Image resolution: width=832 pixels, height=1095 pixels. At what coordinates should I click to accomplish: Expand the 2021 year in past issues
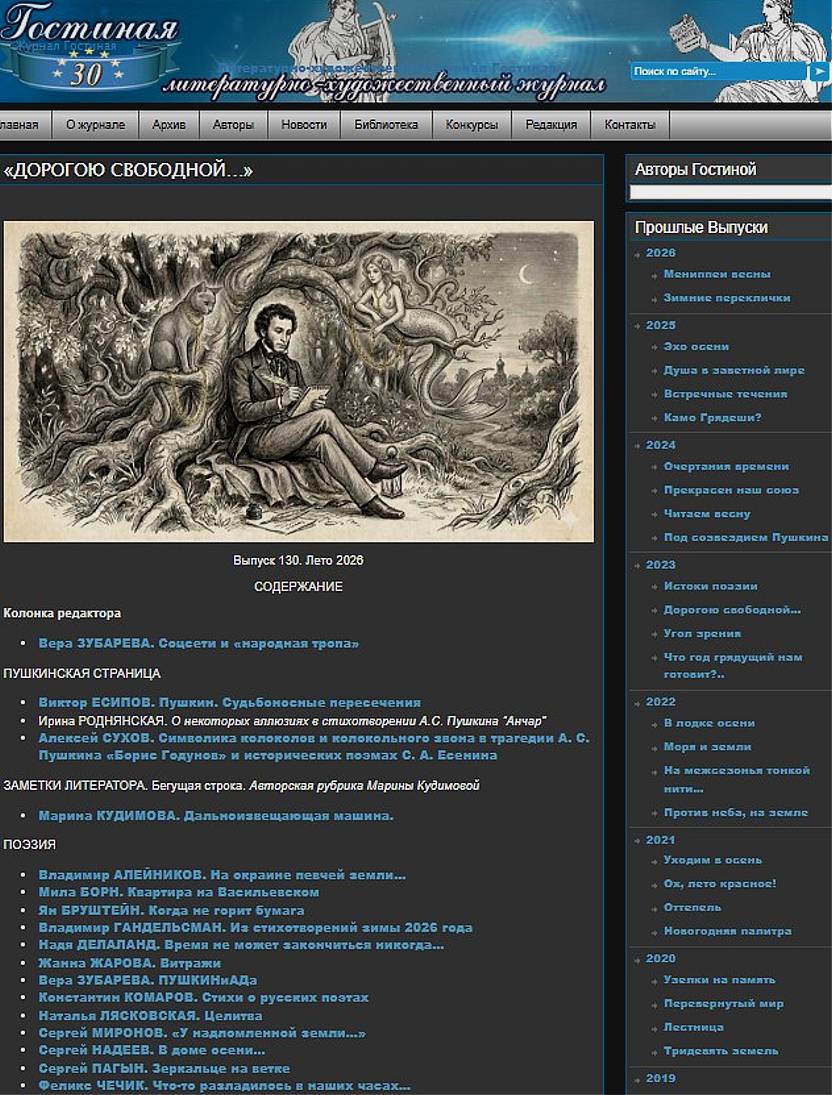point(661,839)
